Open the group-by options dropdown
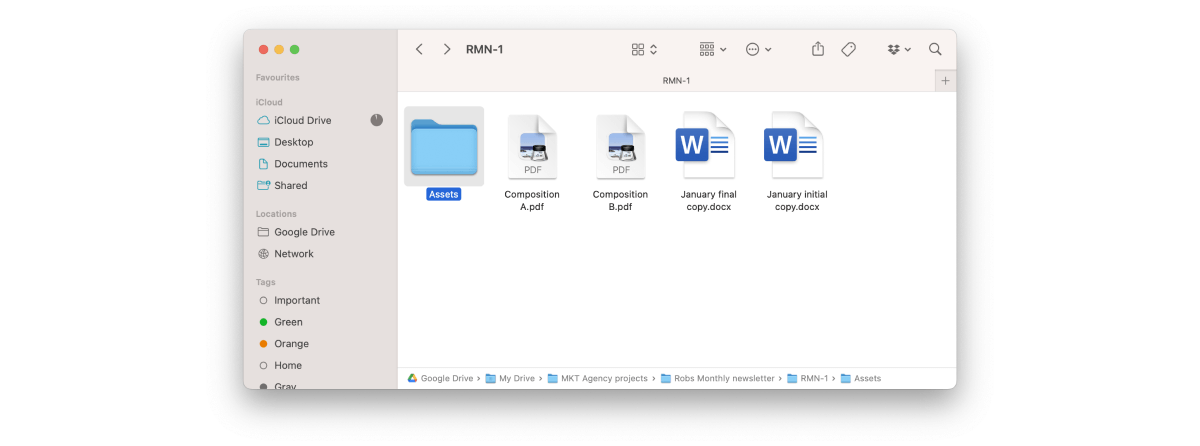This screenshot has width=1200, height=446. pyautogui.click(x=713, y=49)
